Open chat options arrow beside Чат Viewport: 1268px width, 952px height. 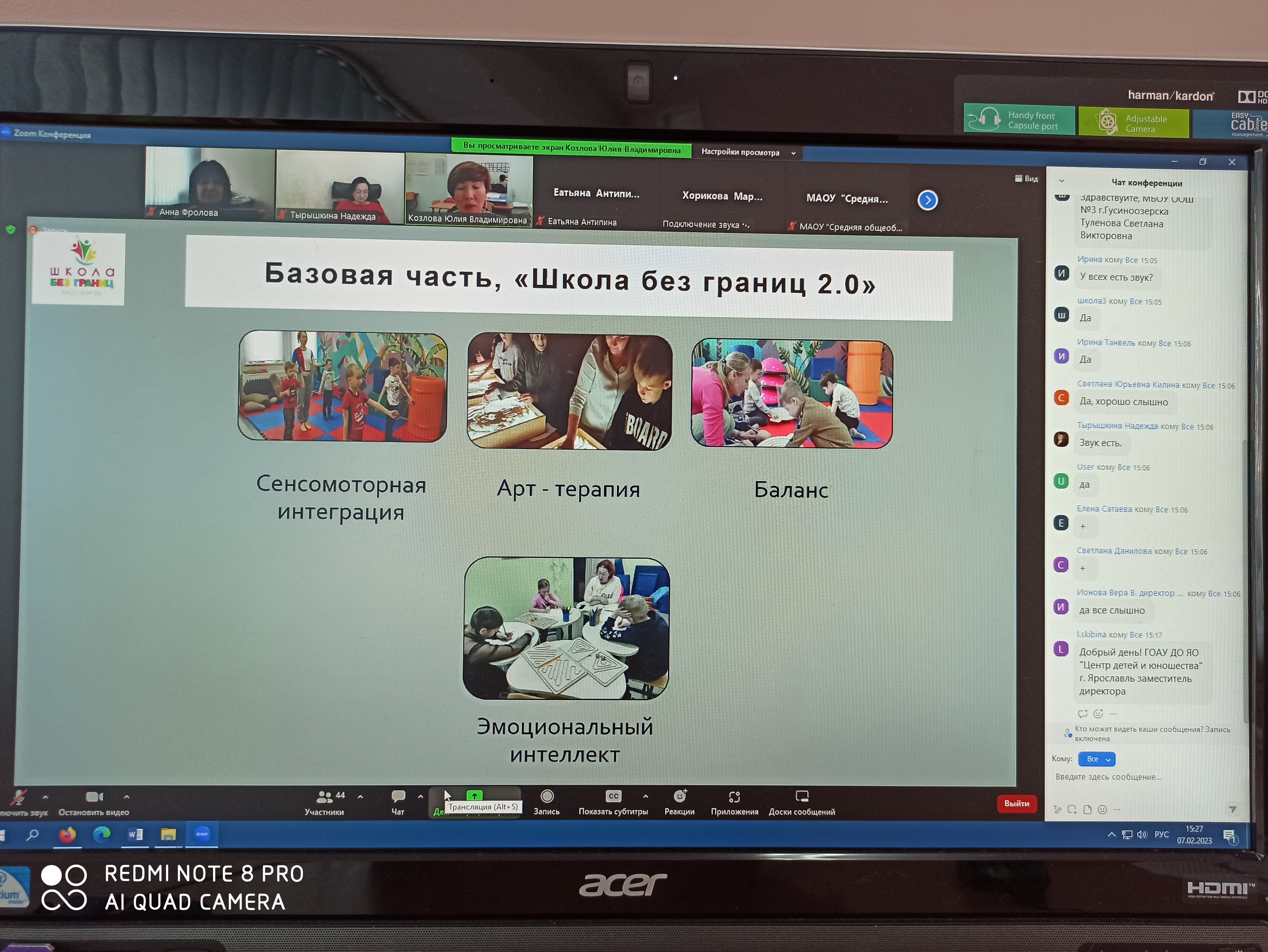[421, 797]
